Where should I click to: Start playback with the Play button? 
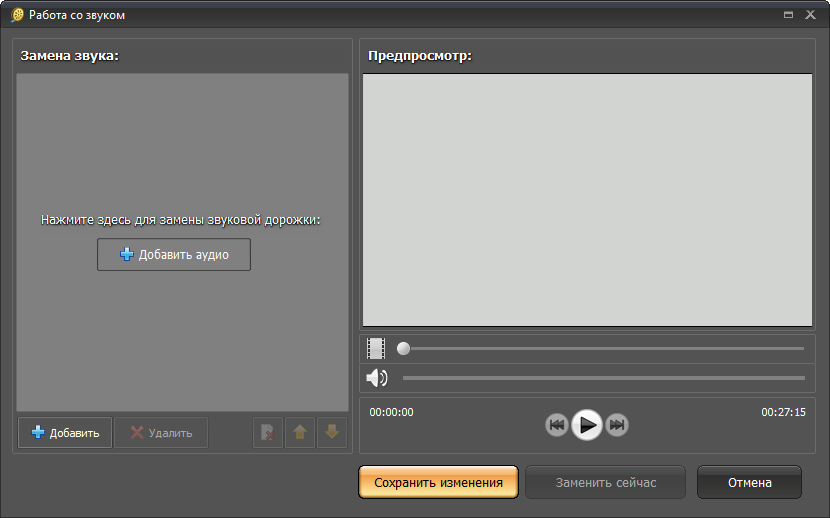pos(587,425)
